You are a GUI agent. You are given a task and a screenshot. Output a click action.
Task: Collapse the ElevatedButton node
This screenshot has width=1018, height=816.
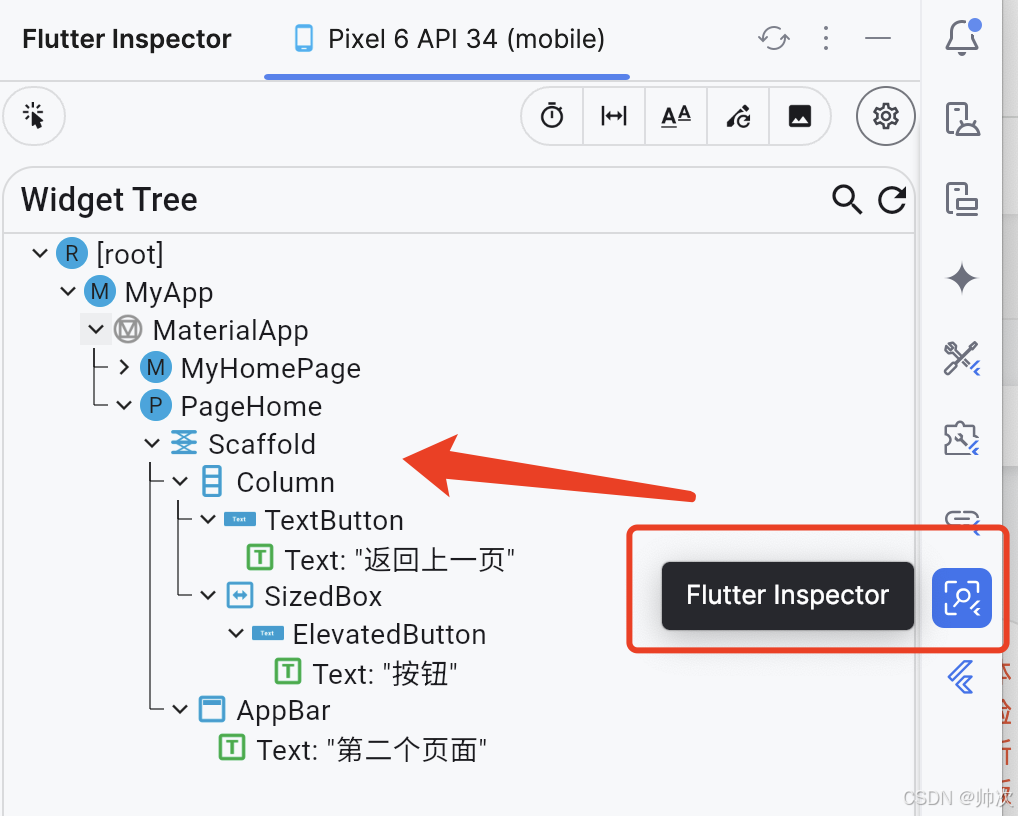pos(236,633)
